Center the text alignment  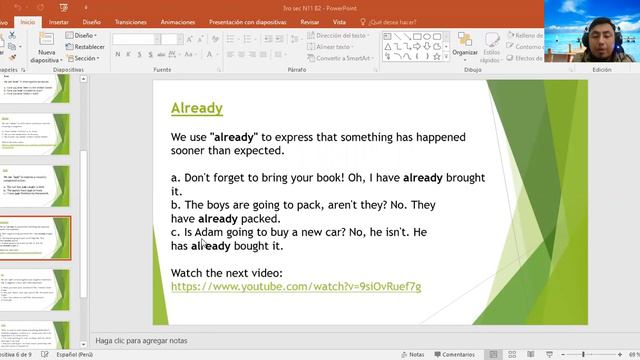coord(241,54)
